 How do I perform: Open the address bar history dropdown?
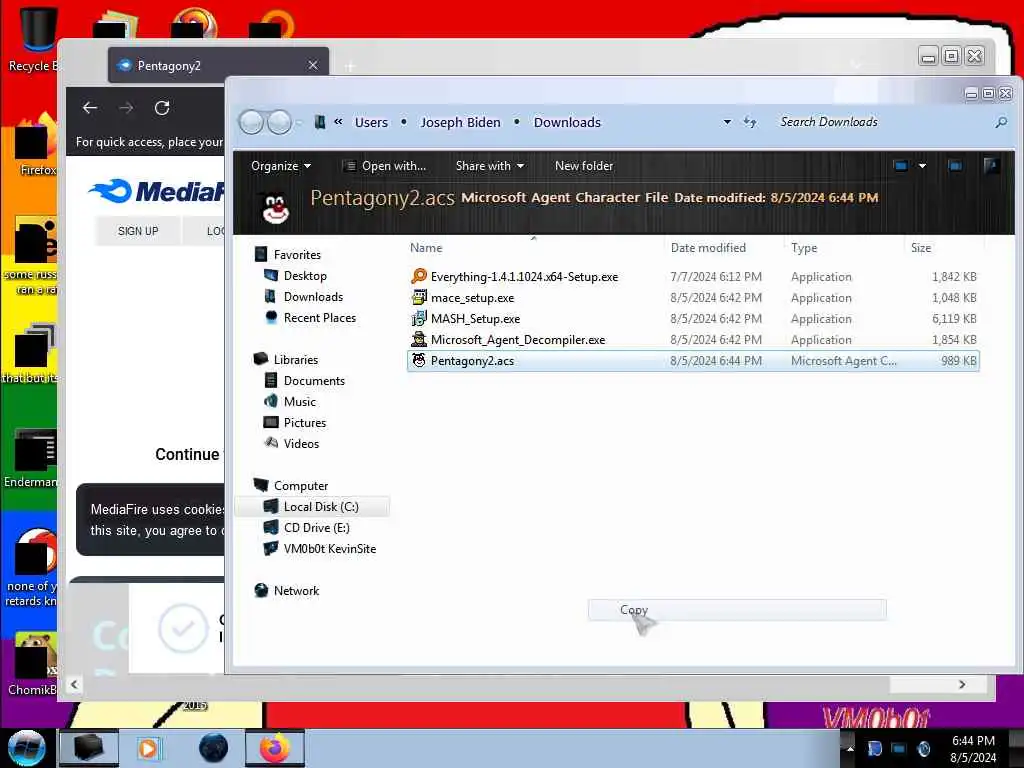click(727, 122)
